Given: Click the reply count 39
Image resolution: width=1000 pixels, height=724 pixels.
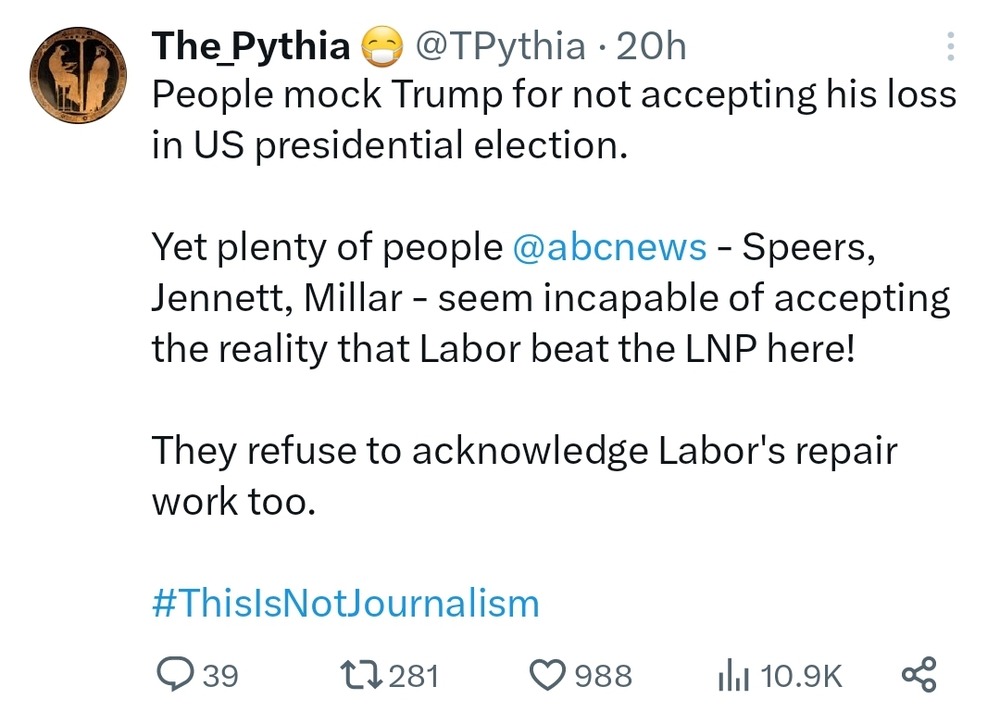Looking at the screenshot, I should click(221, 676).
